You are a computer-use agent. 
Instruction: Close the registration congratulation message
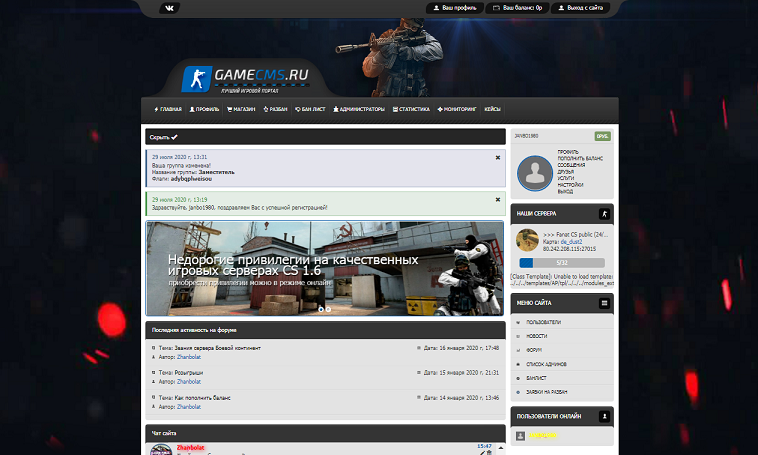coord(497,200)
